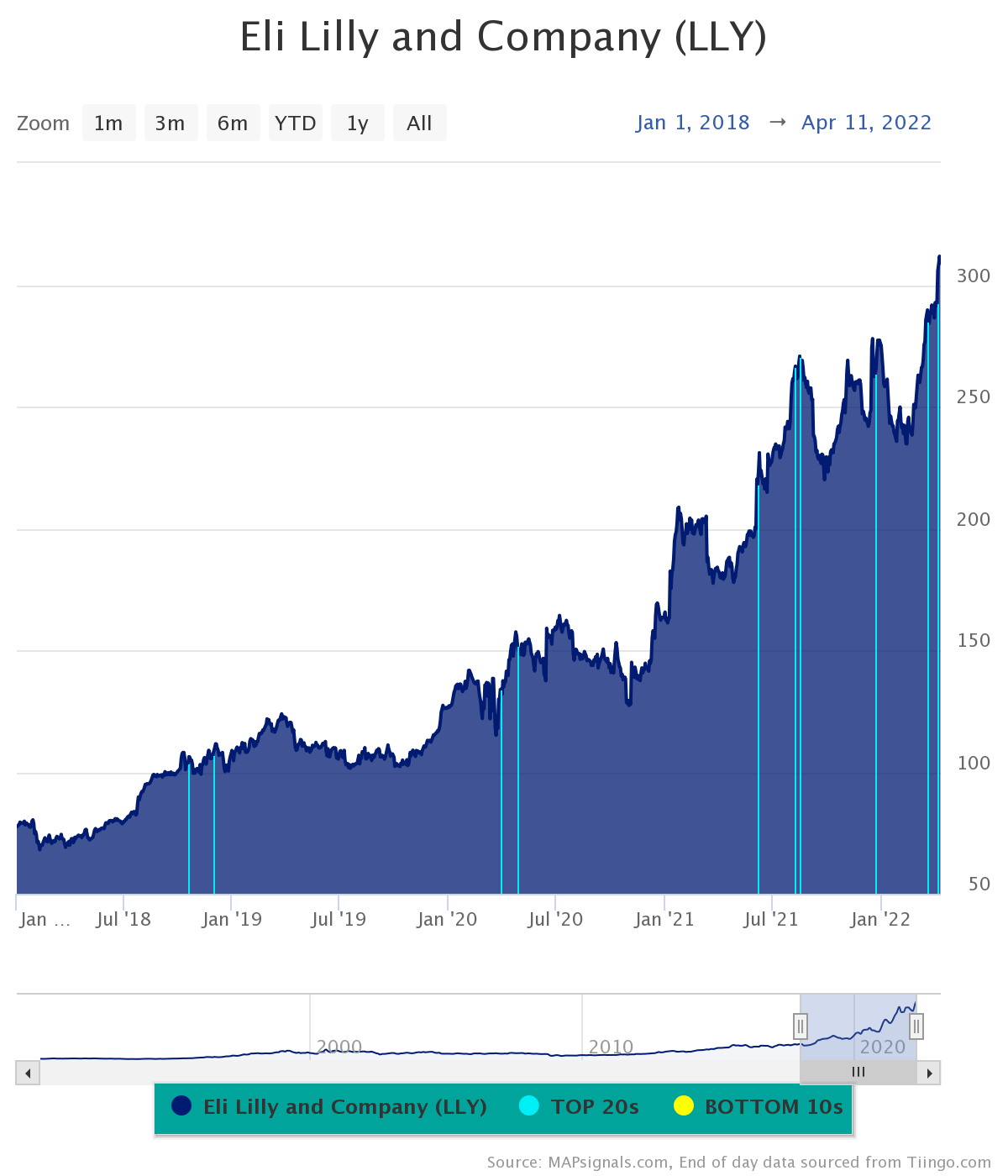Set zoom range to 1m

pos(108,123)
